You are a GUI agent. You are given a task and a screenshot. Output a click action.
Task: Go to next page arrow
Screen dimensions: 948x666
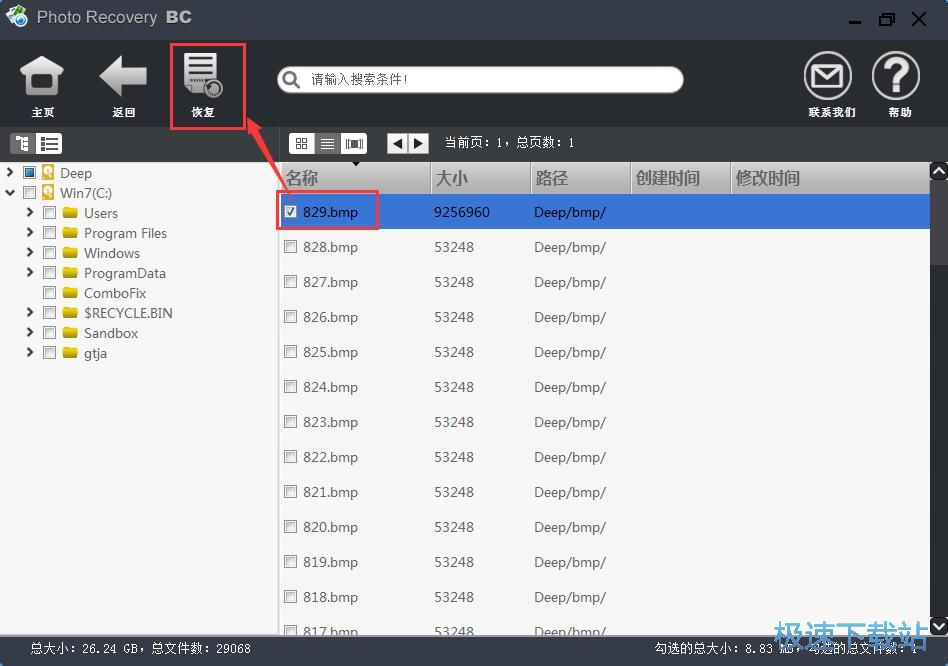pyautogui.click(x=418, y=143)
